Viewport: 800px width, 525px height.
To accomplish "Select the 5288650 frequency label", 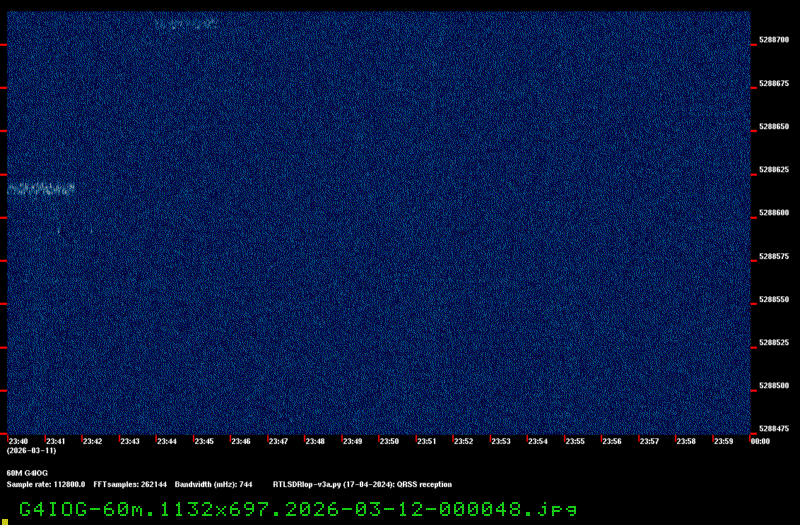I will coord(774,127).
